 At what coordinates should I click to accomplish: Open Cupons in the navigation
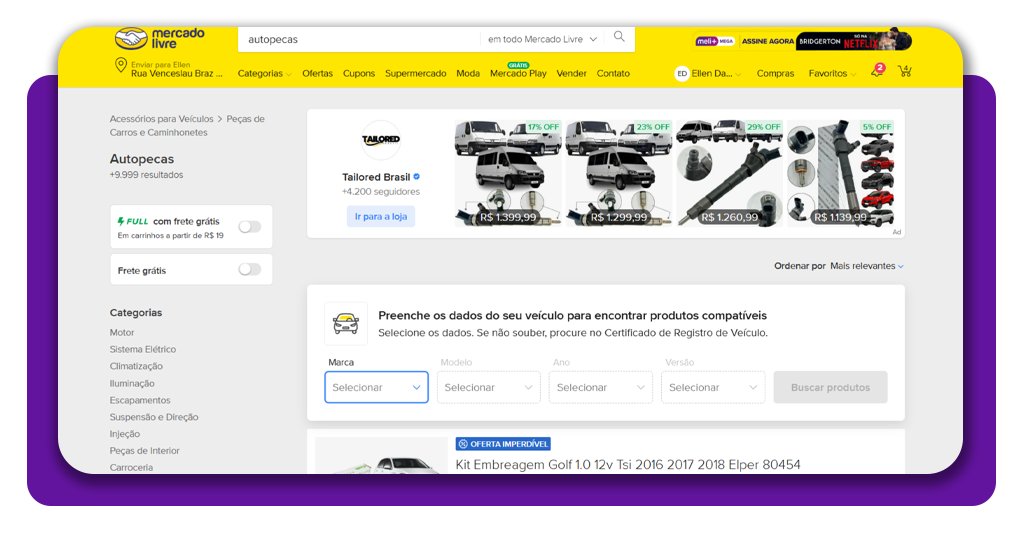[x=359, y=74]
